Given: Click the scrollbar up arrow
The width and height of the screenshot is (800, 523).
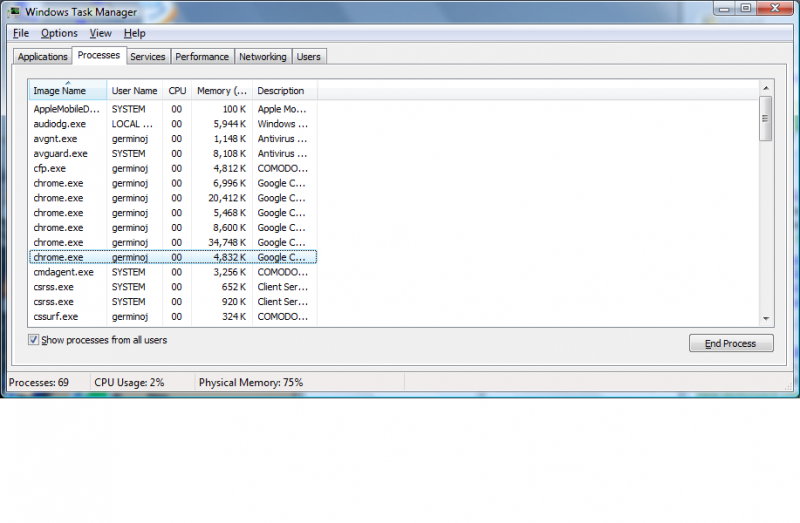Looking at the screenshot, I should [x=766, y=88].
